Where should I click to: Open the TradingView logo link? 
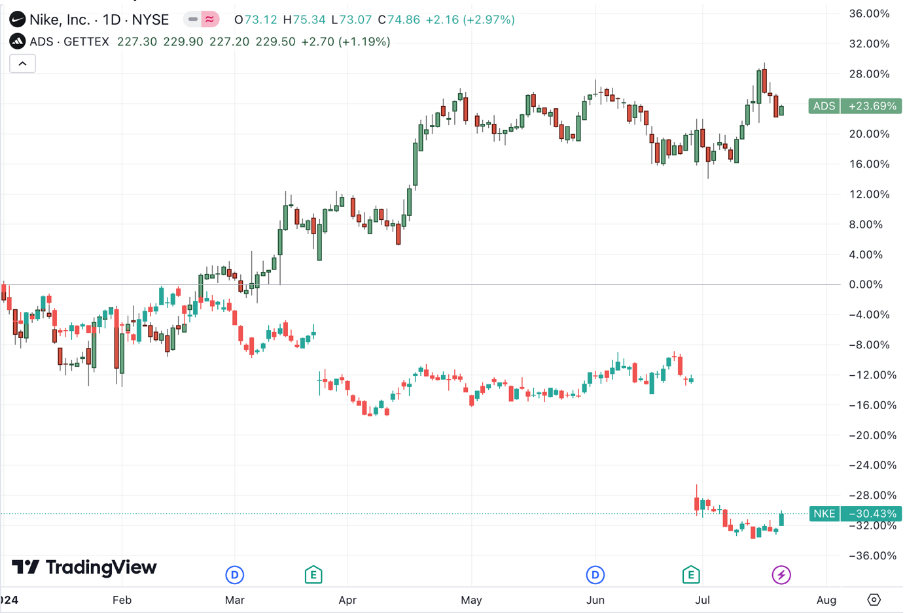tap(84, 567)
